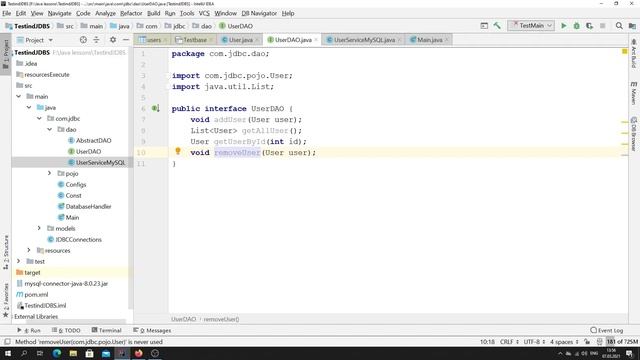
Task: Open the Windows notification center
Action: pyautogui.click(x=629, y=353)
